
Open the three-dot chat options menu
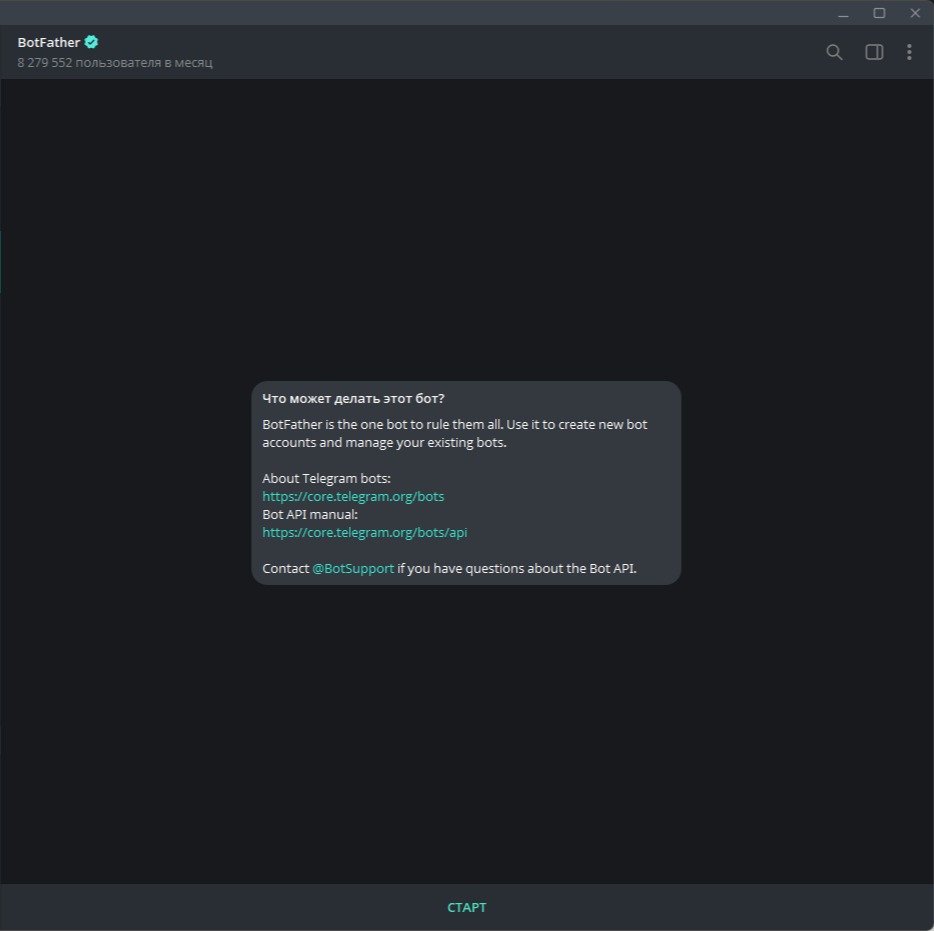coord(909,52)
